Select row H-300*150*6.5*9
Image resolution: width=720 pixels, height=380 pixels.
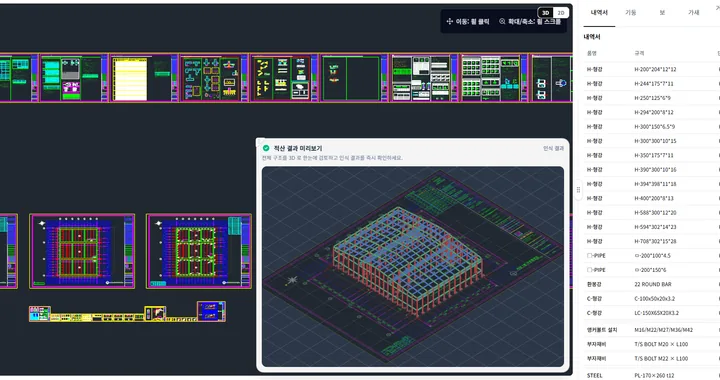(x=652, y=127)
